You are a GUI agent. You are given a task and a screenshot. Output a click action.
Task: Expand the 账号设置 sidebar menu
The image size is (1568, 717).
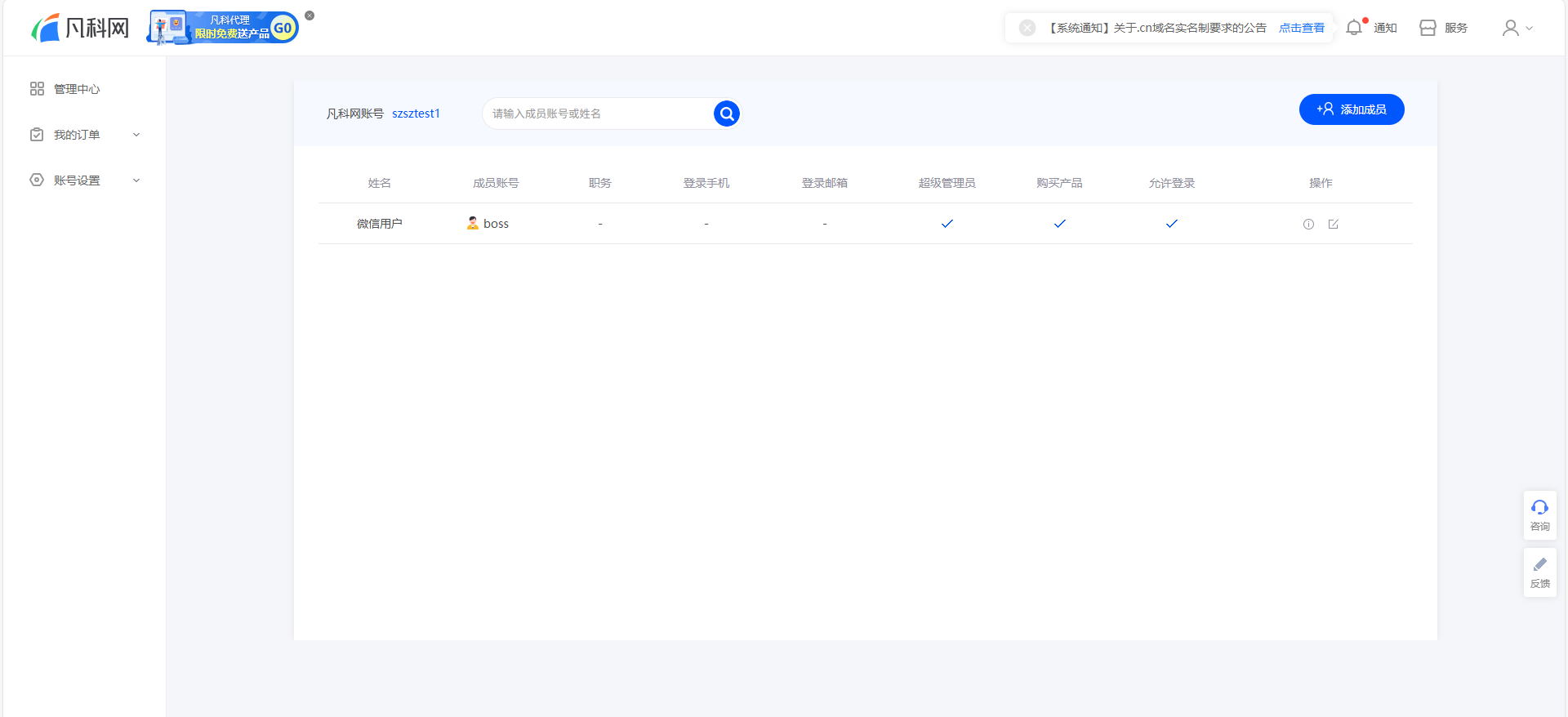[84, 180]
